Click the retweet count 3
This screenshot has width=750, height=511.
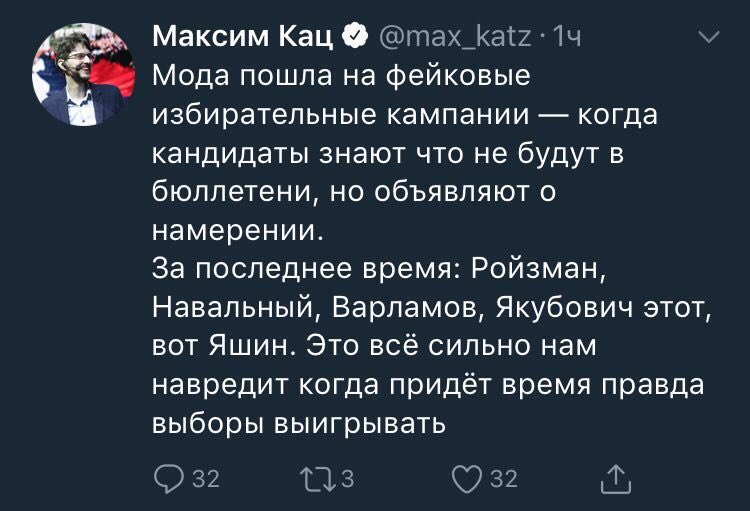pos(348,480)
